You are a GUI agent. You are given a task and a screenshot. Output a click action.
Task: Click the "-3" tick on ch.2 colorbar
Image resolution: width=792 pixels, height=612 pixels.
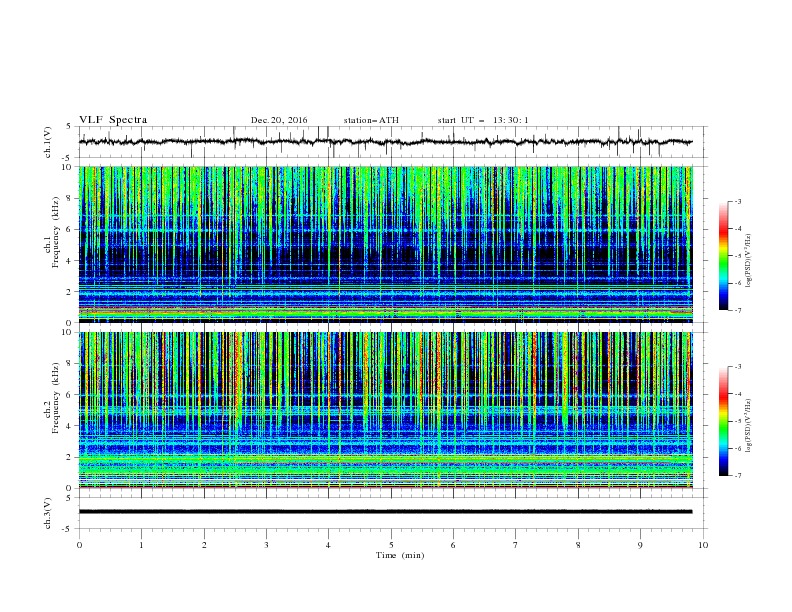[x=738, y=367]
